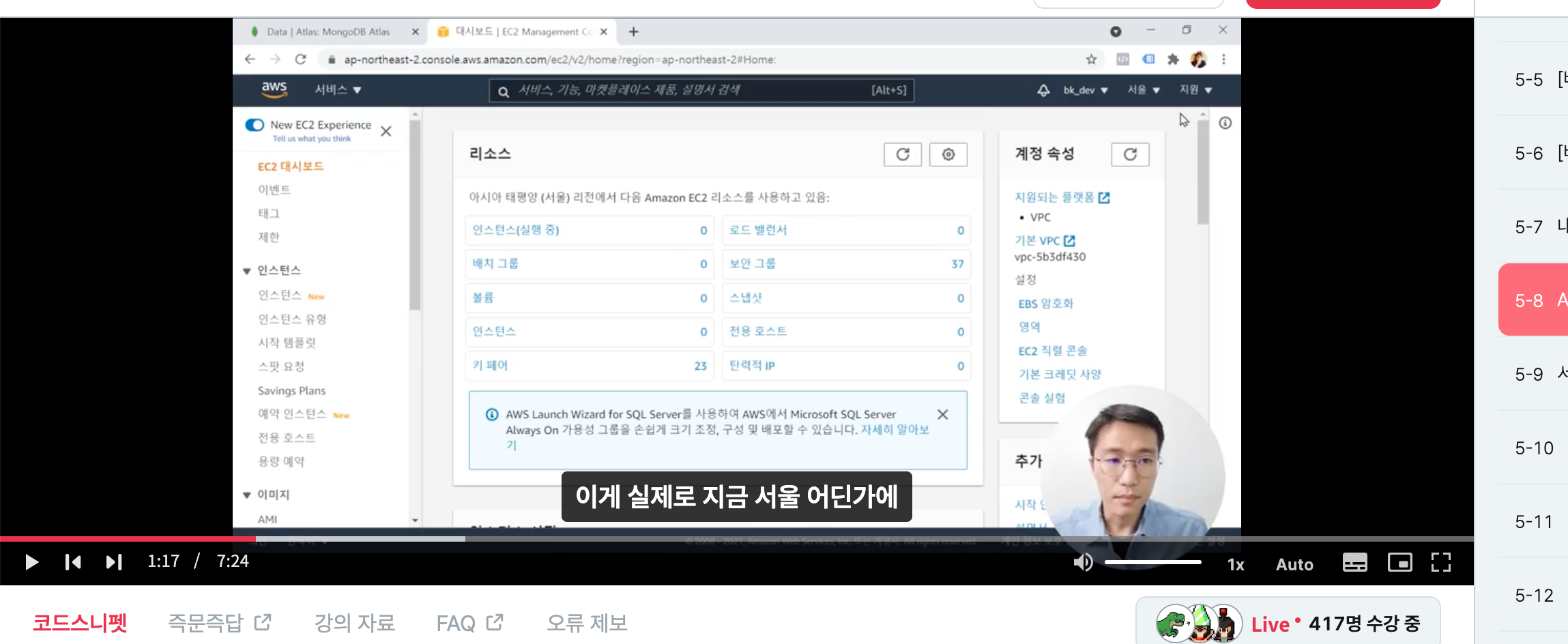Seek on the video progress bar

click(737, 539)
